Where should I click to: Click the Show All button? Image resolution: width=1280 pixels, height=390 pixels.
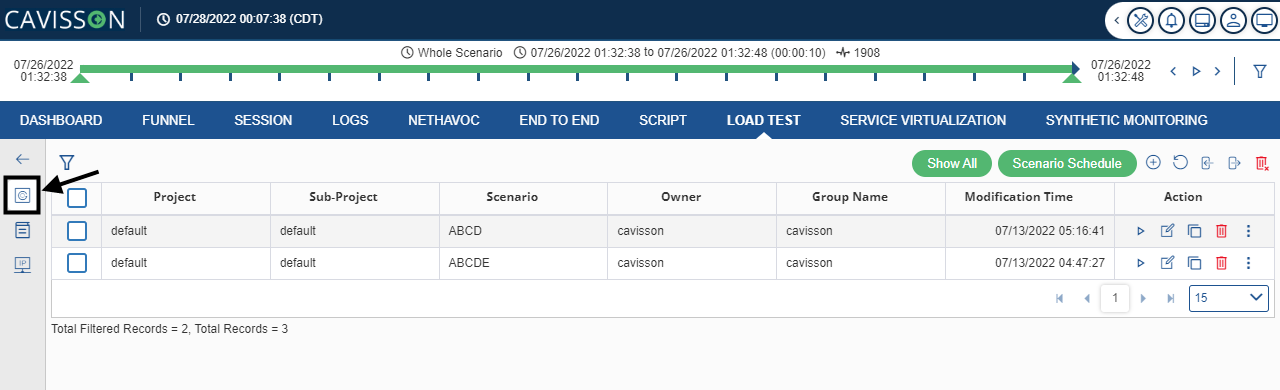(952, 163)
